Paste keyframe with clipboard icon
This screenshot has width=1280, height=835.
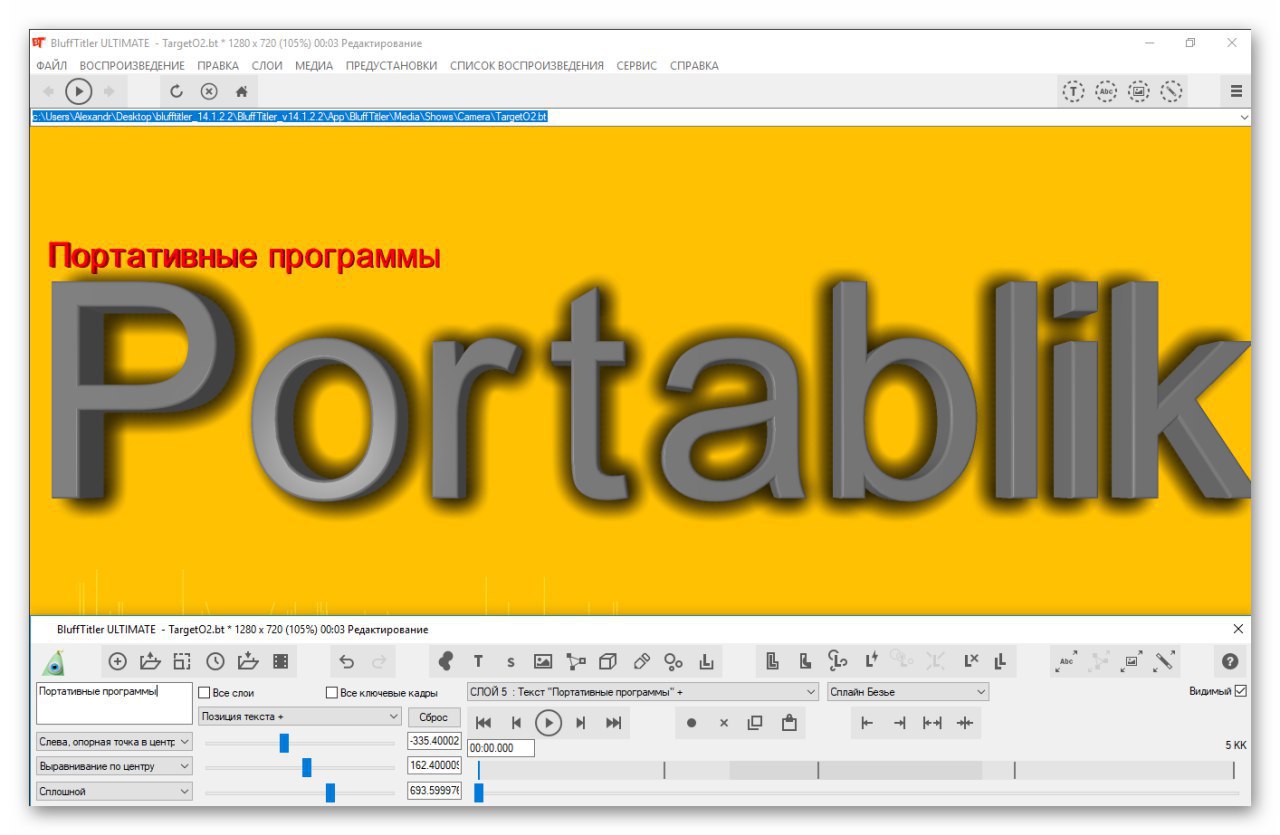click(x=789, y=722)
